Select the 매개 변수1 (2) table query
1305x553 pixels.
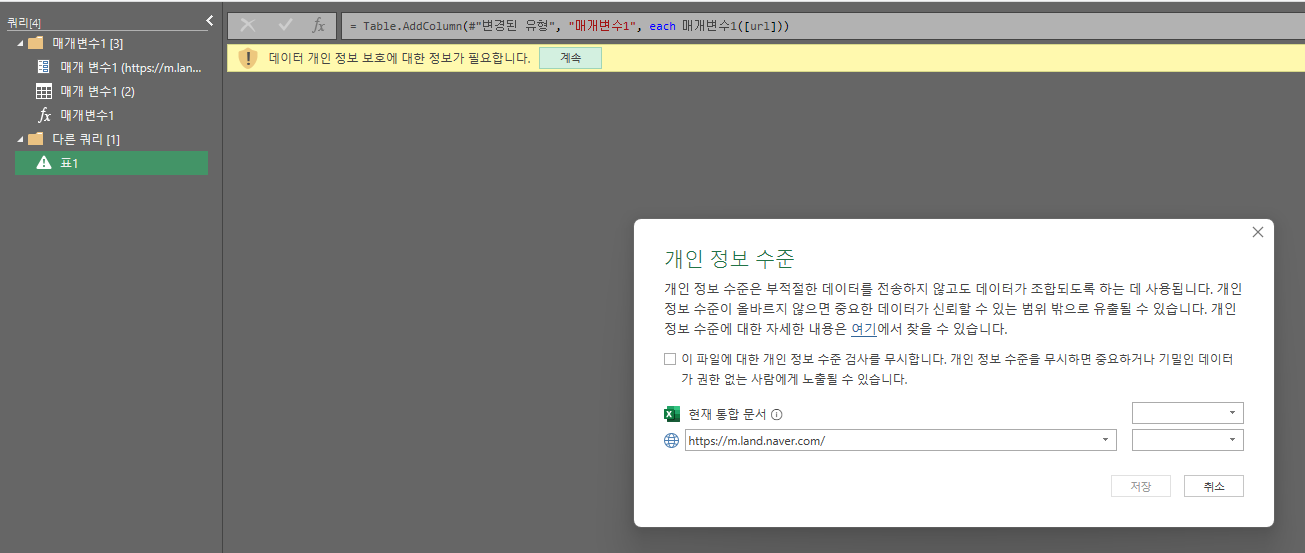[x=111, y=91]
